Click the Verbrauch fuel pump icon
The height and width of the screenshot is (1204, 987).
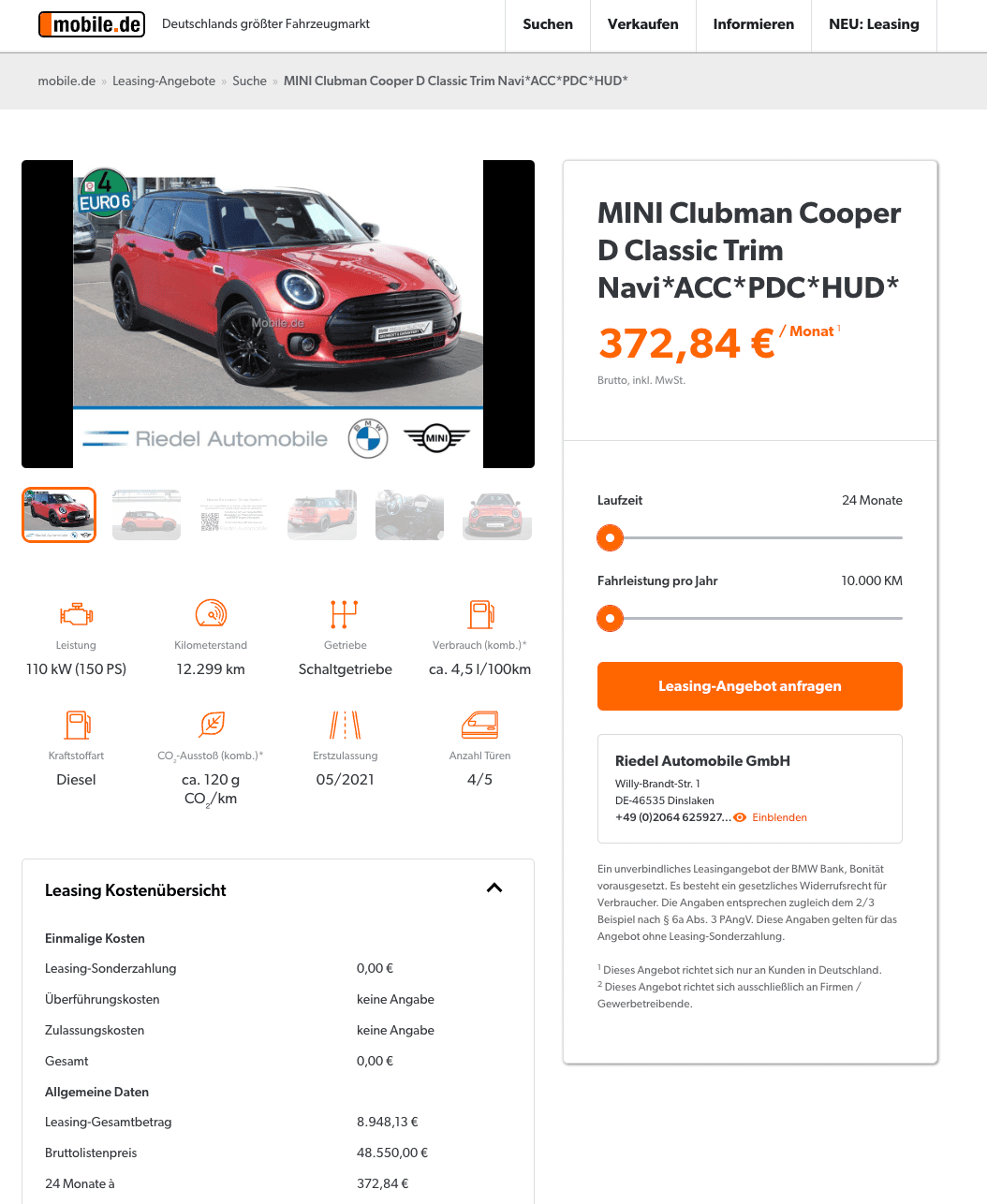(x=480, y=613)
